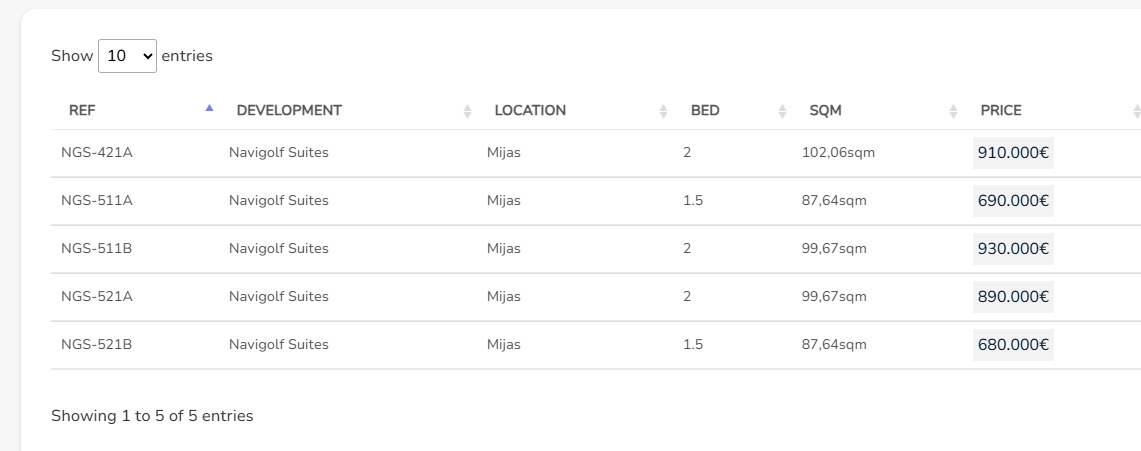Click the 680.000€ price badge

(1013, 345)
